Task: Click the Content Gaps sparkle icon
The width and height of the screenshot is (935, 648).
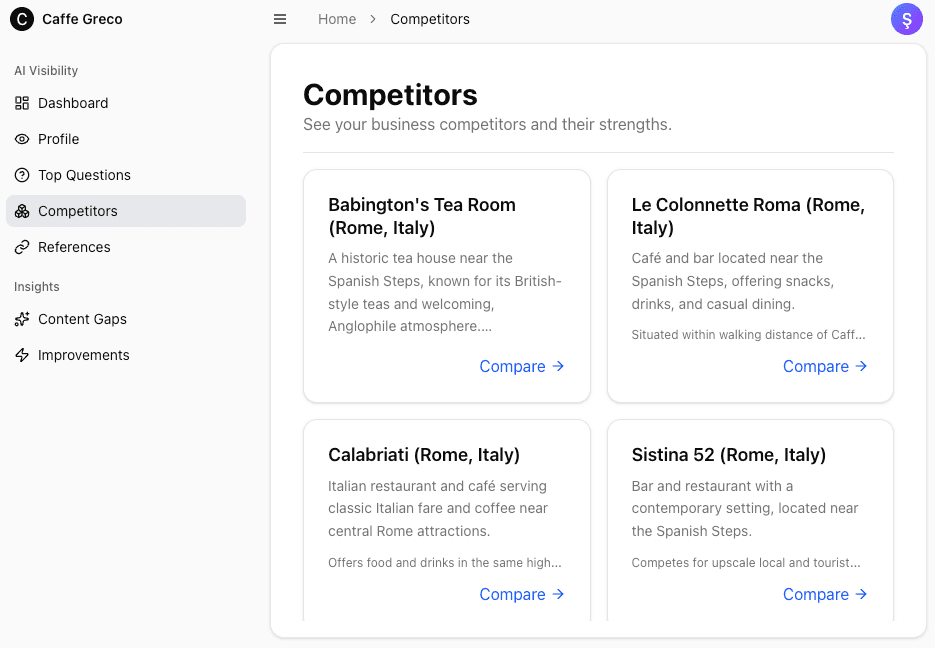Action: click(22, 319)
